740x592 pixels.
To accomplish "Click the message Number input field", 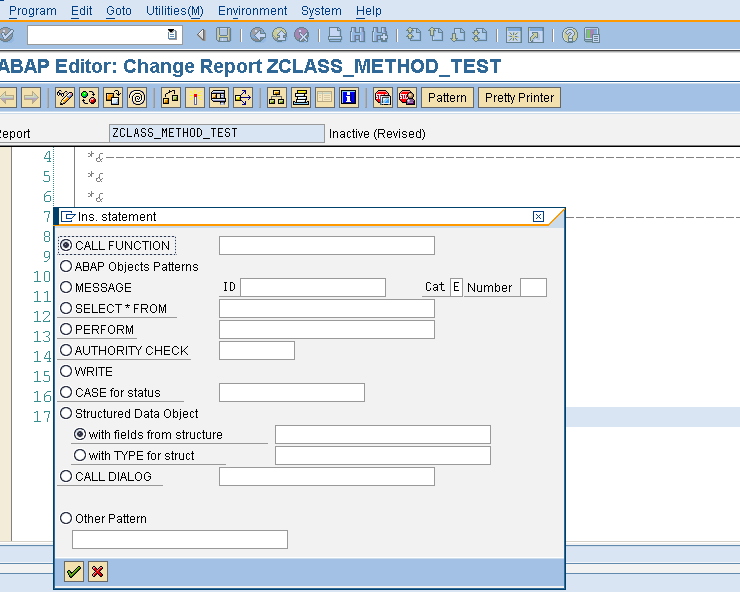I will tap(533, 287).
